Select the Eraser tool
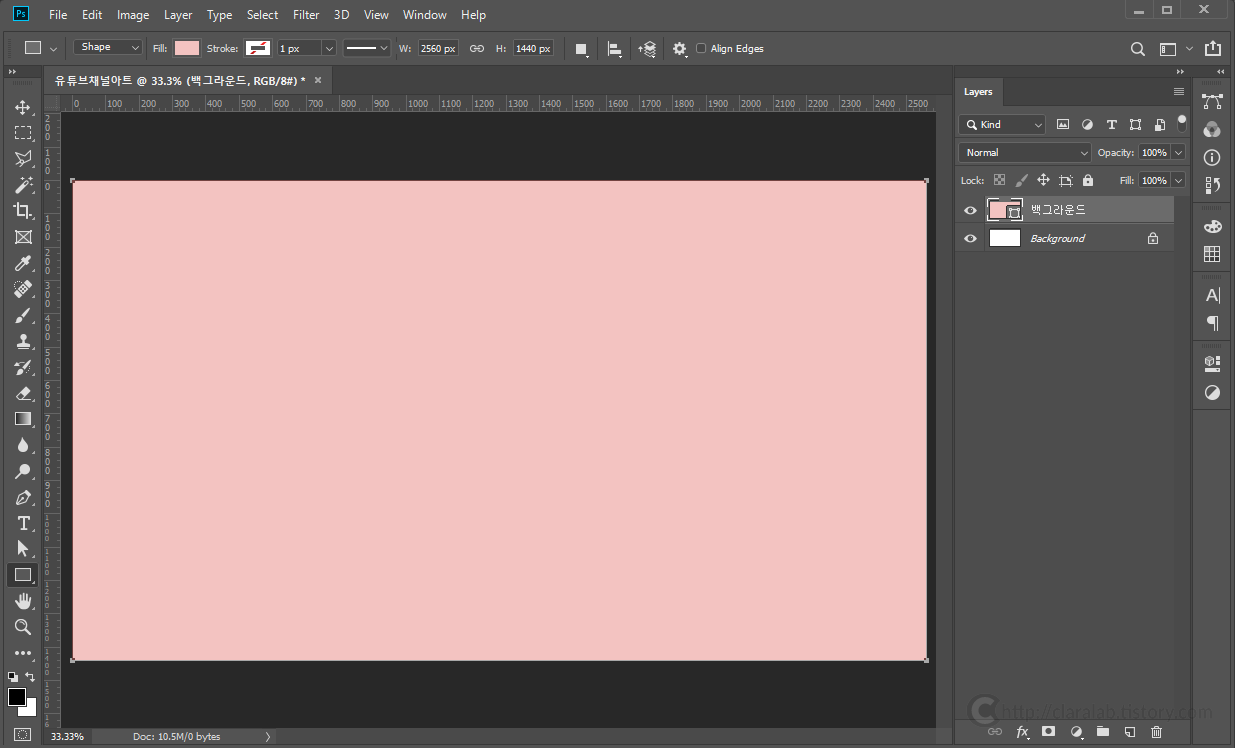Screen dimensions: 1235x748 22,393
